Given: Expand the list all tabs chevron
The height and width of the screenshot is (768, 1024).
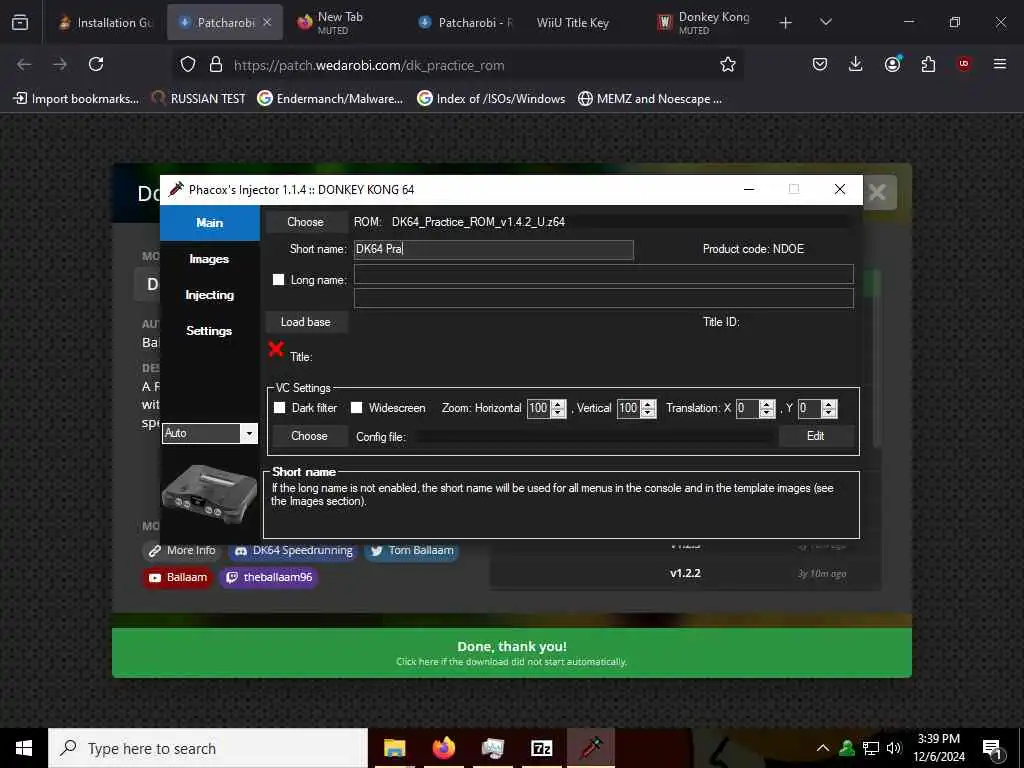Looking at the screenshot, I should pyautogui.click(x=825, y=22).
